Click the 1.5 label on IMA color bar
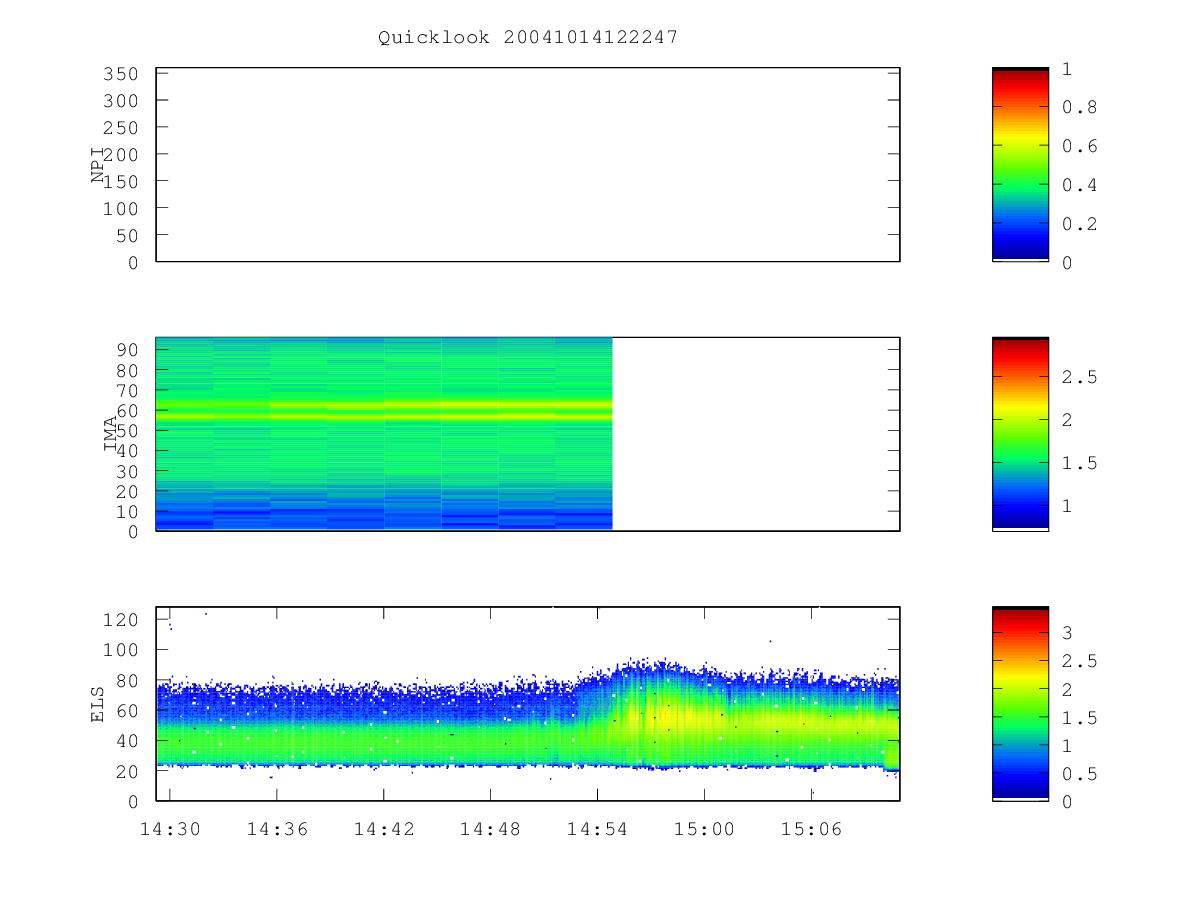Image resolution: width=1200 pixels, height=900 pixels. [1078, 463]
